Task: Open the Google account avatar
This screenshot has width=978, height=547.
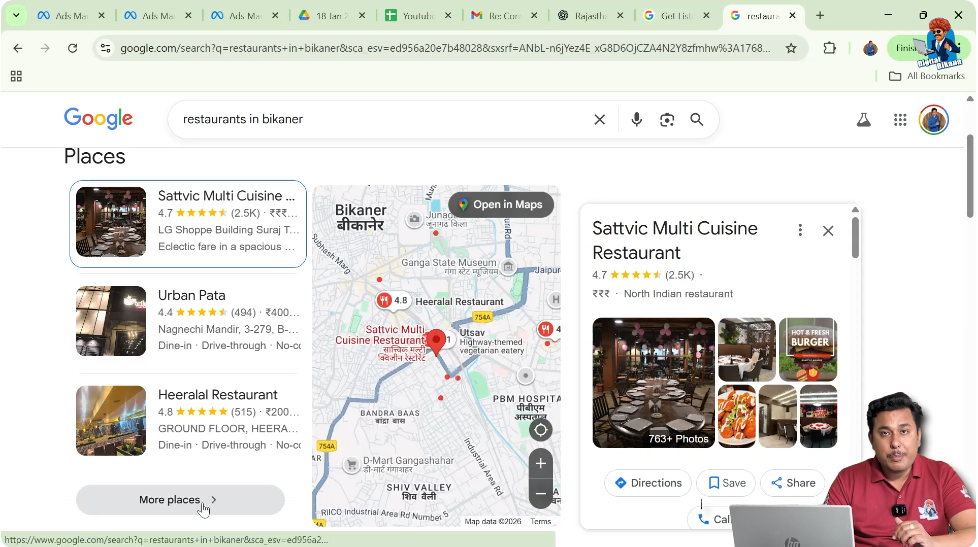Action: [x=934, y=120]
